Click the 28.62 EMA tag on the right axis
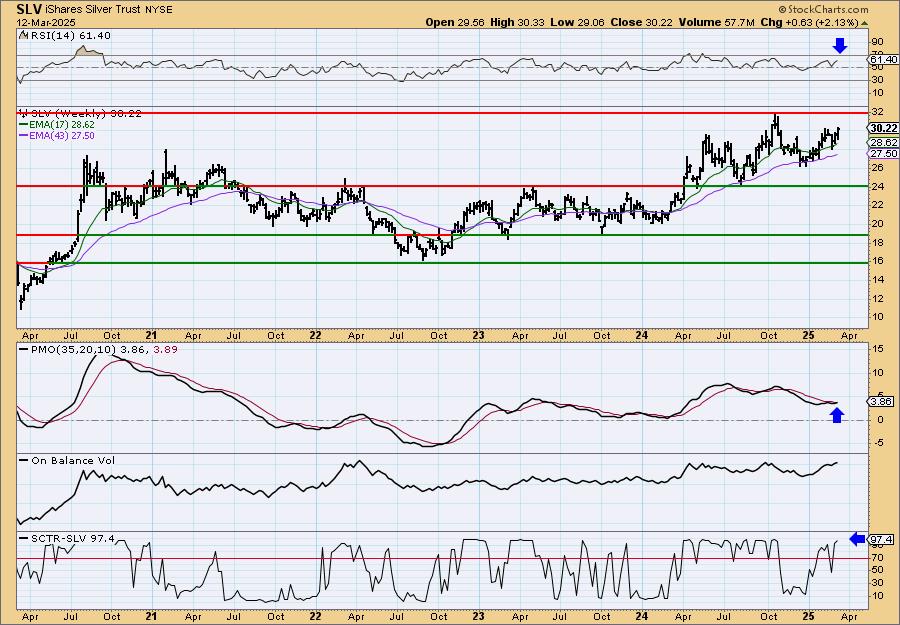The width and height of the screenshot is (900, 625). point(884,142)
